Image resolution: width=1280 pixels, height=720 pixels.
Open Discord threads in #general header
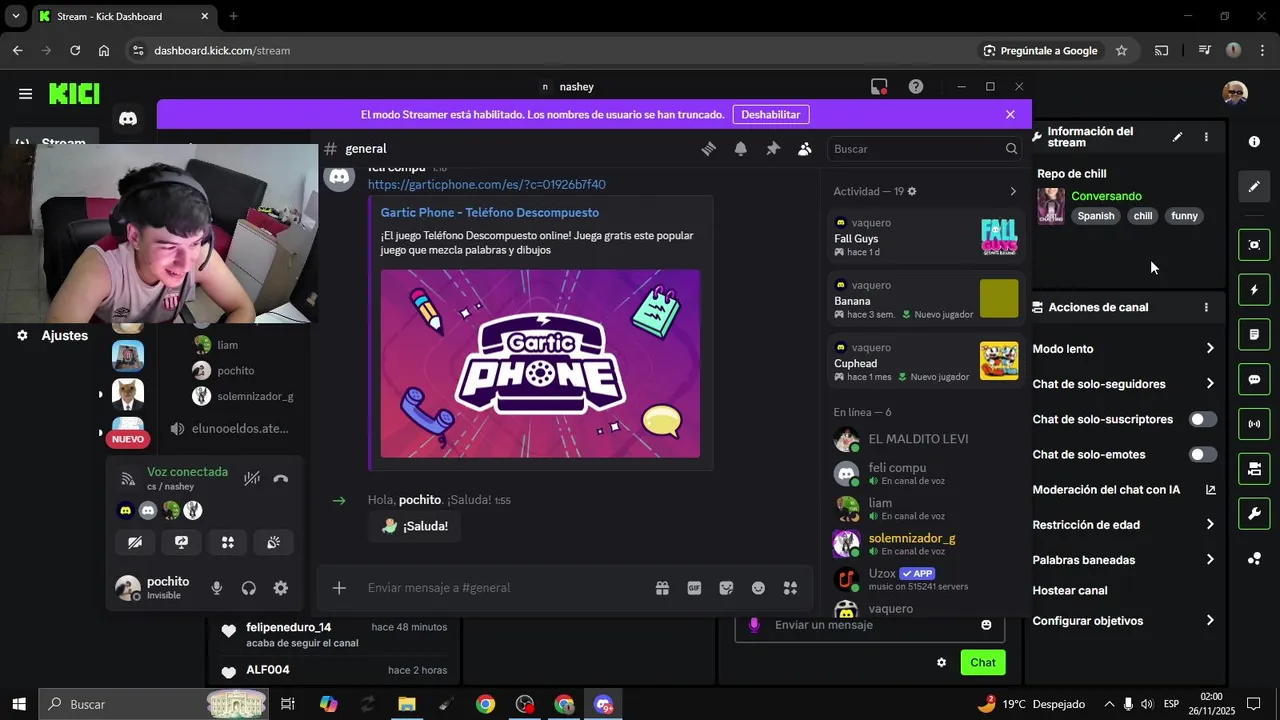pos(708,149)
